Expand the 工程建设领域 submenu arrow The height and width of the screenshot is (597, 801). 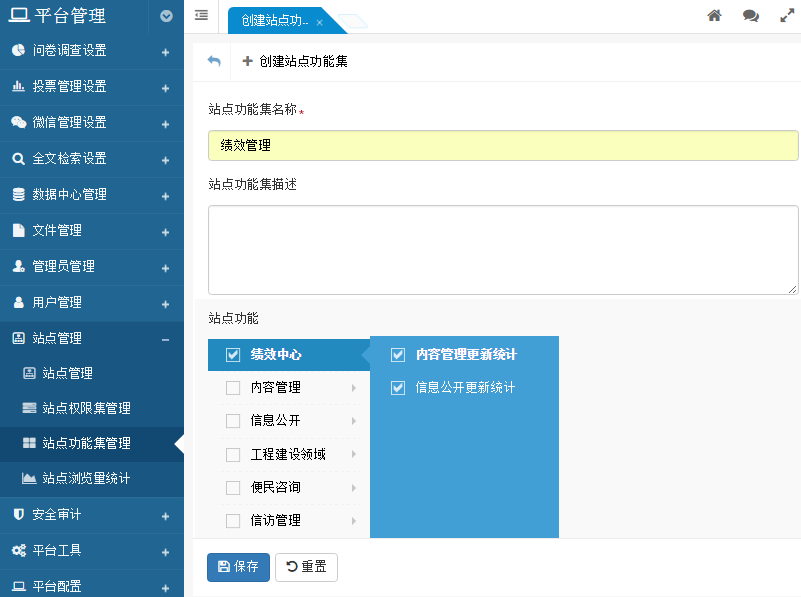click(x=353, y=455)
